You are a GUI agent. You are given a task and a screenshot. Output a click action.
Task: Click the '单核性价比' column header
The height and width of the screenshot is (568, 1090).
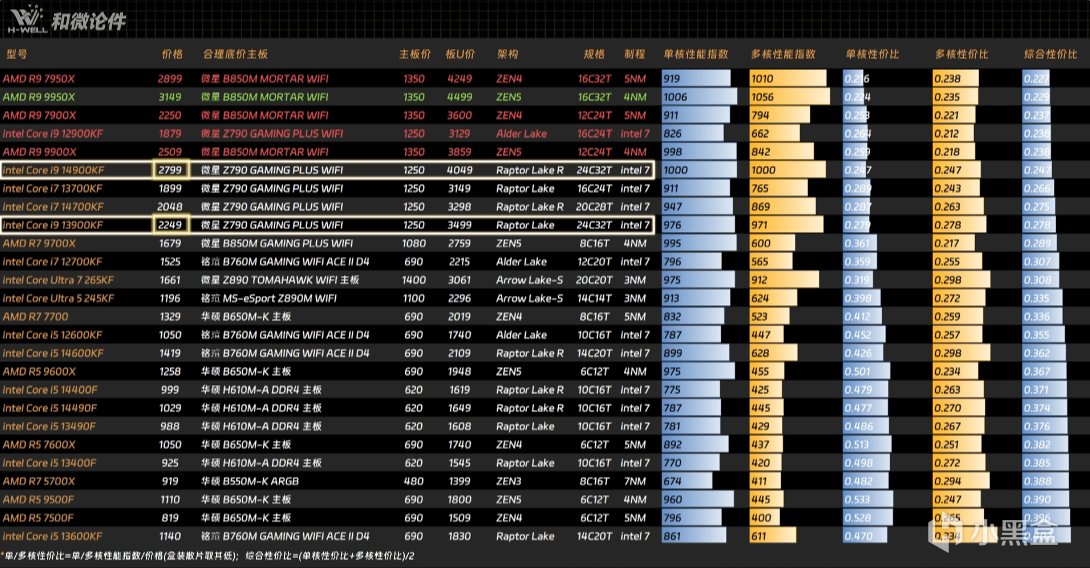872,54
